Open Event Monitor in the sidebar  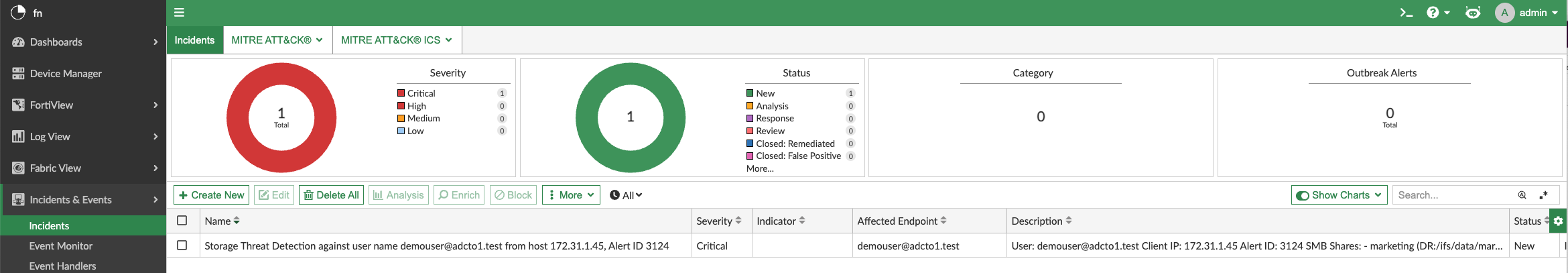point(61,246)
